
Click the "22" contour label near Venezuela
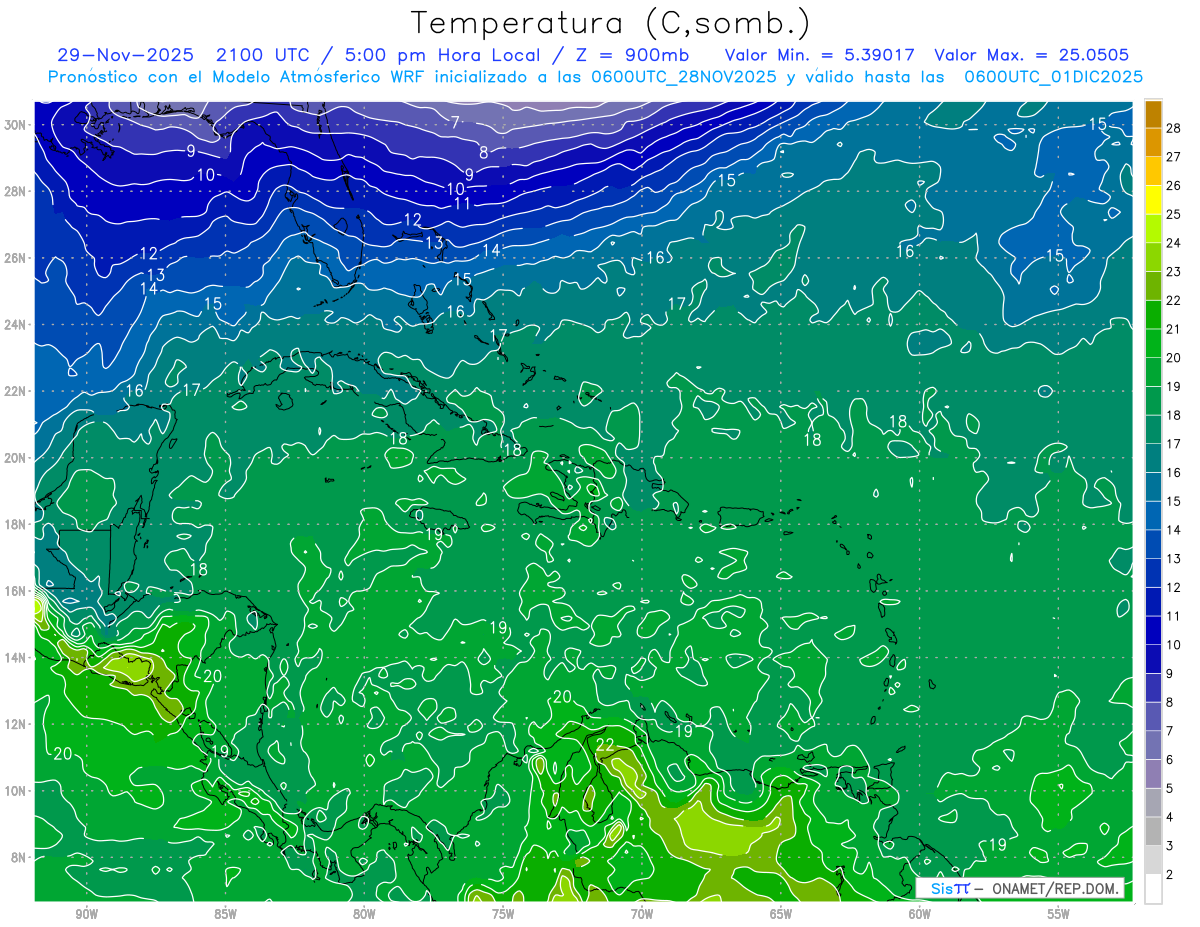coord(605,746)
